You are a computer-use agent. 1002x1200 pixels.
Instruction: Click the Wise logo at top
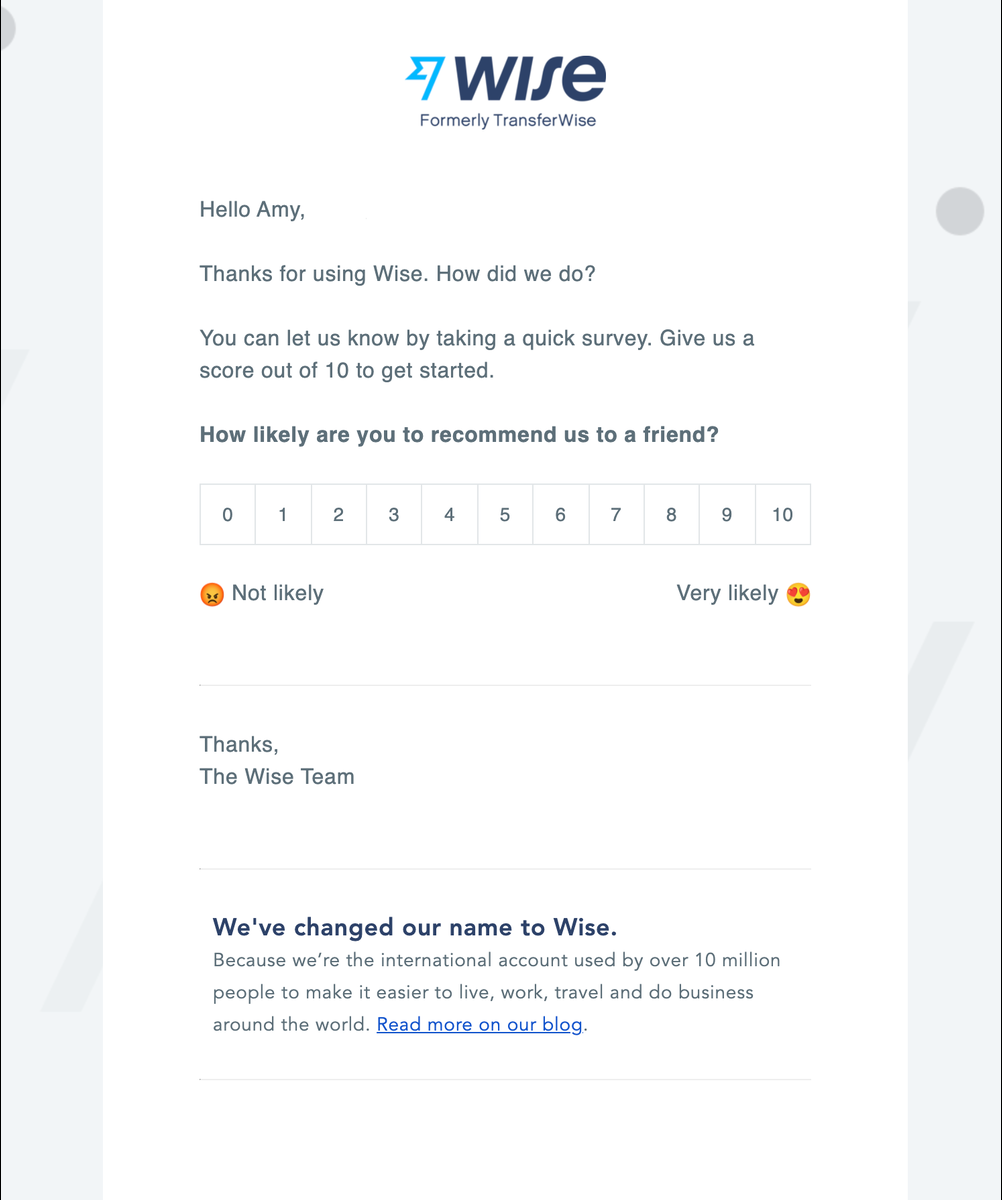[x=506, y=80]
